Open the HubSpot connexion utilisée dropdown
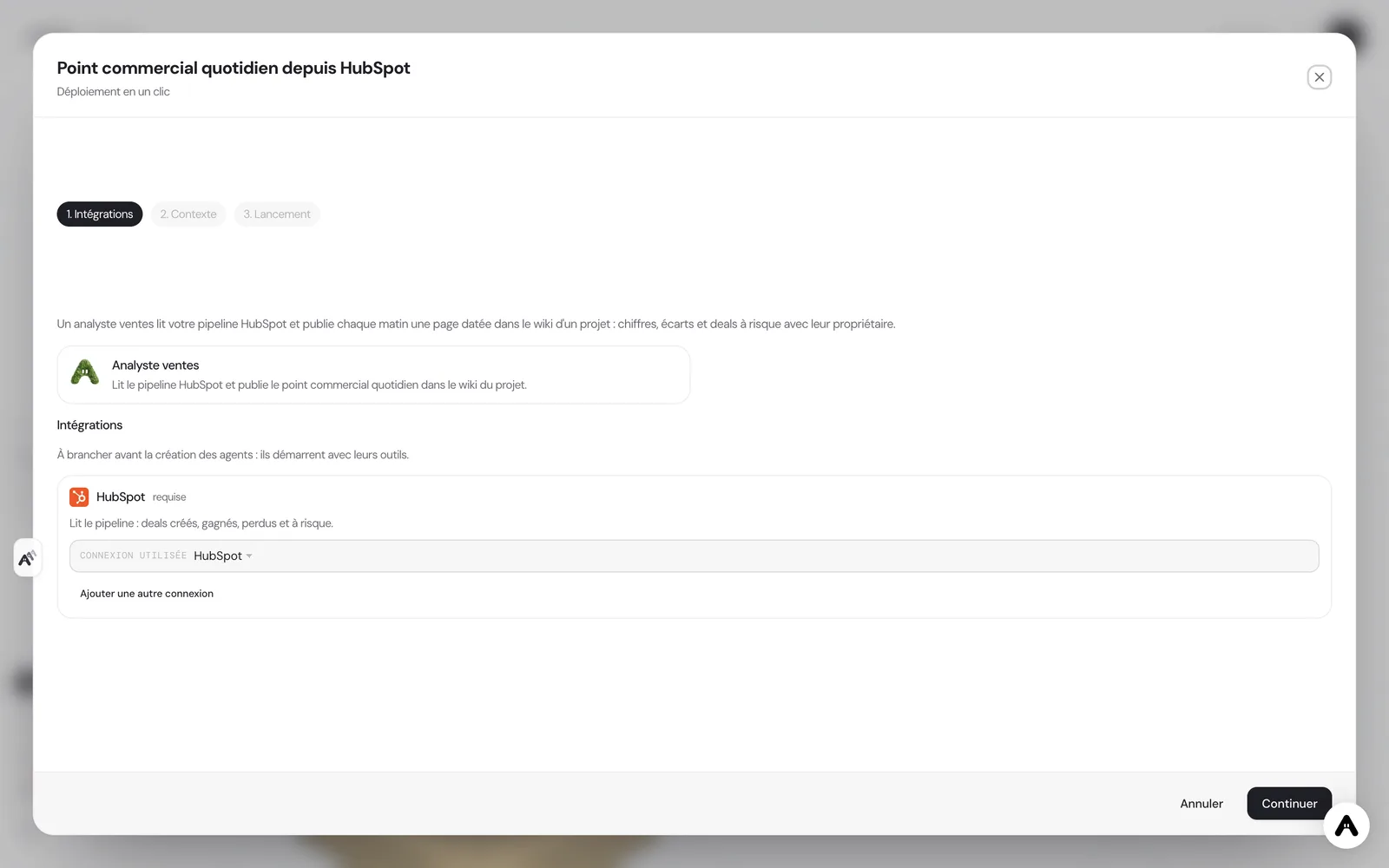 (694, 556)
